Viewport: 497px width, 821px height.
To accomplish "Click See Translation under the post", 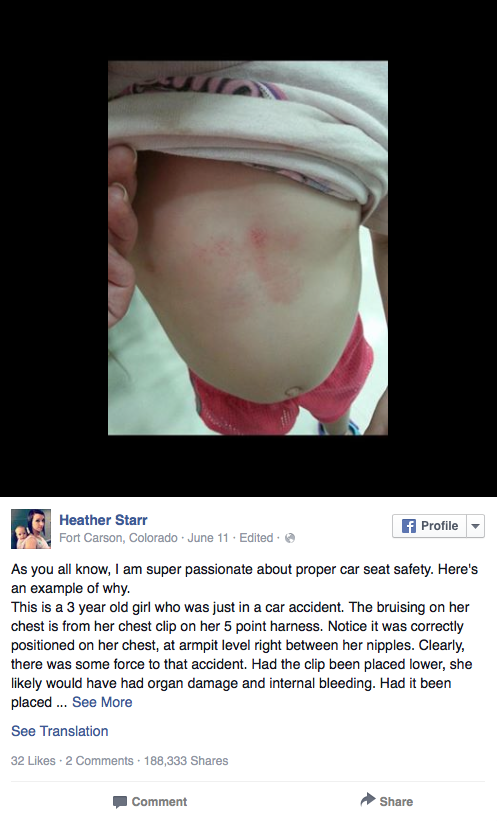I will 60,731.
